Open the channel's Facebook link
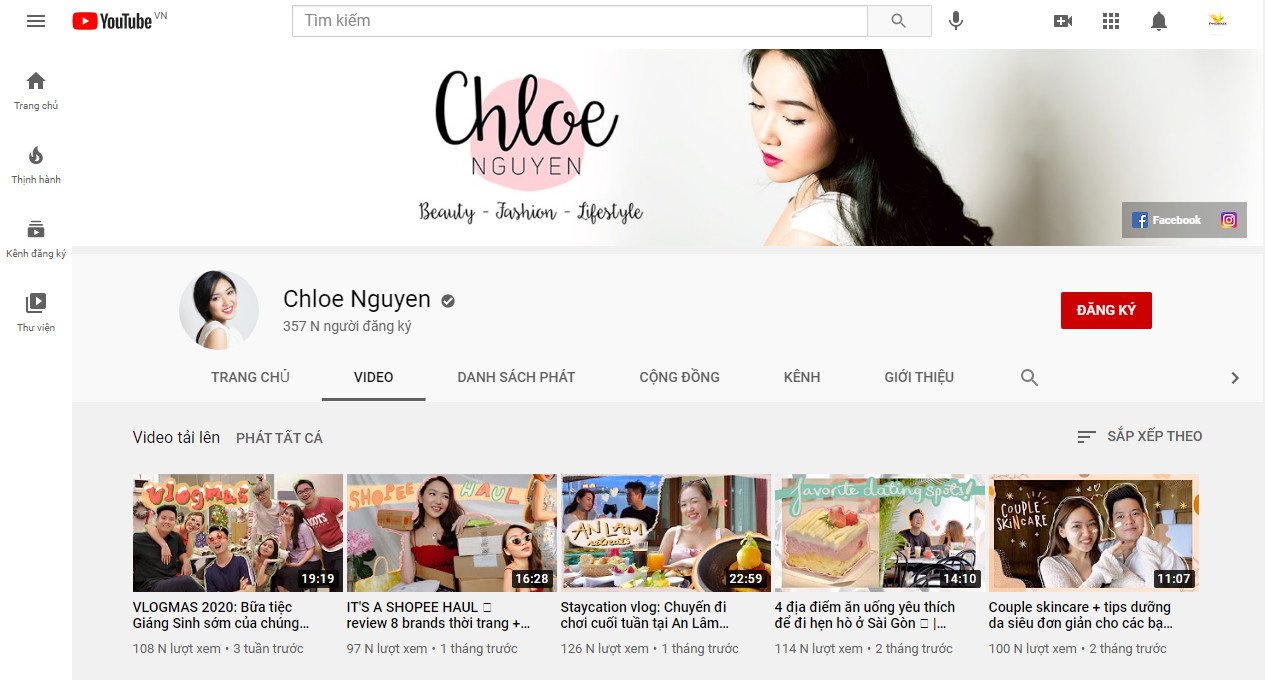 [1167, 220]
